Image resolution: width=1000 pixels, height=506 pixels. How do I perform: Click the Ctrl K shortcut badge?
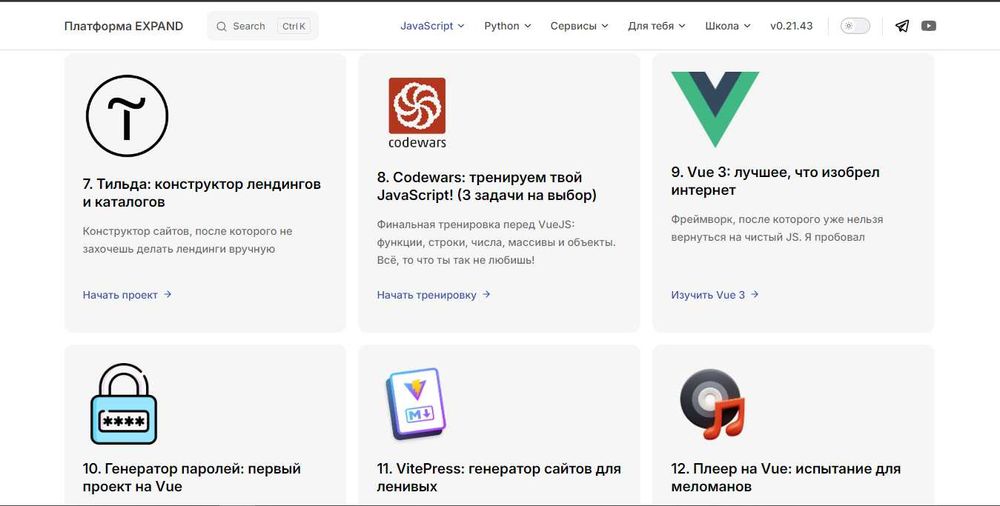[293, 26]
